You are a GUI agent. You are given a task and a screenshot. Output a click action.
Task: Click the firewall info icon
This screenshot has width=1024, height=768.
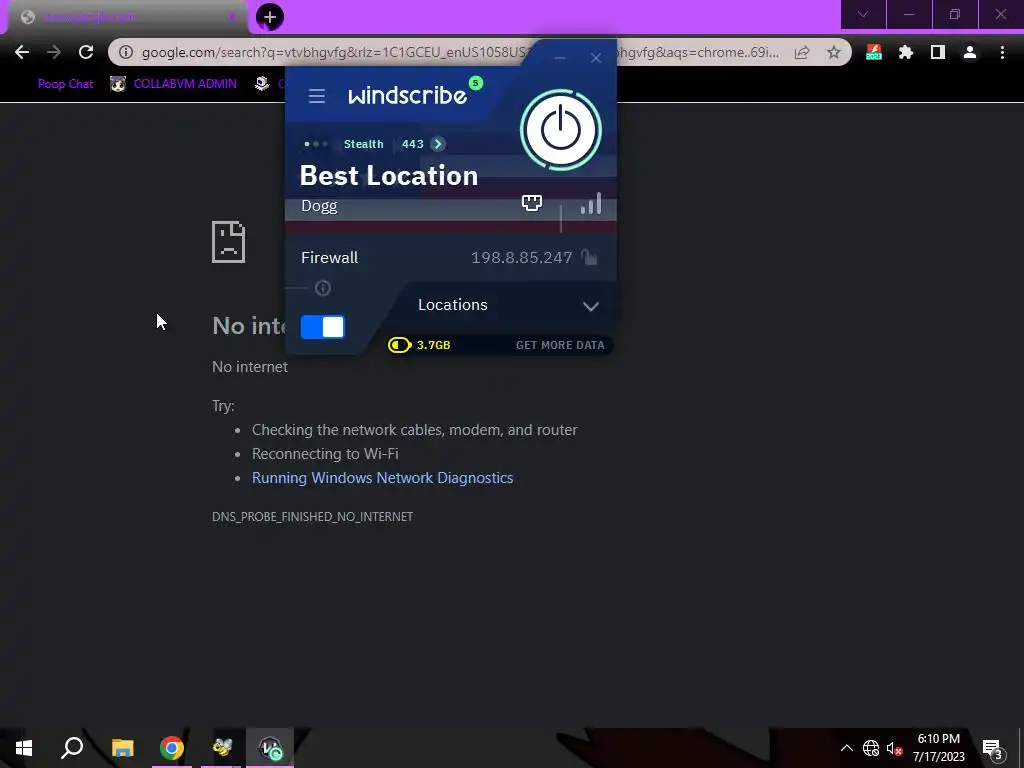tap(323, 288)
